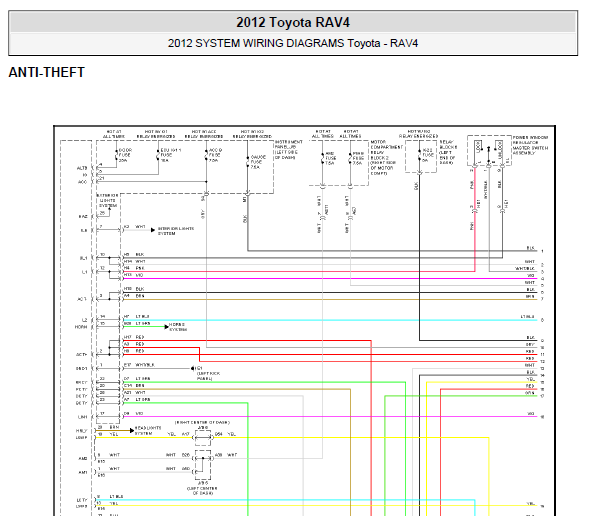Click POWER WINDOW REGULATOR MASTER SWITCH ASSEMBLY label
The height and width of the screenshot is (516, 609).
click(530, 145)
